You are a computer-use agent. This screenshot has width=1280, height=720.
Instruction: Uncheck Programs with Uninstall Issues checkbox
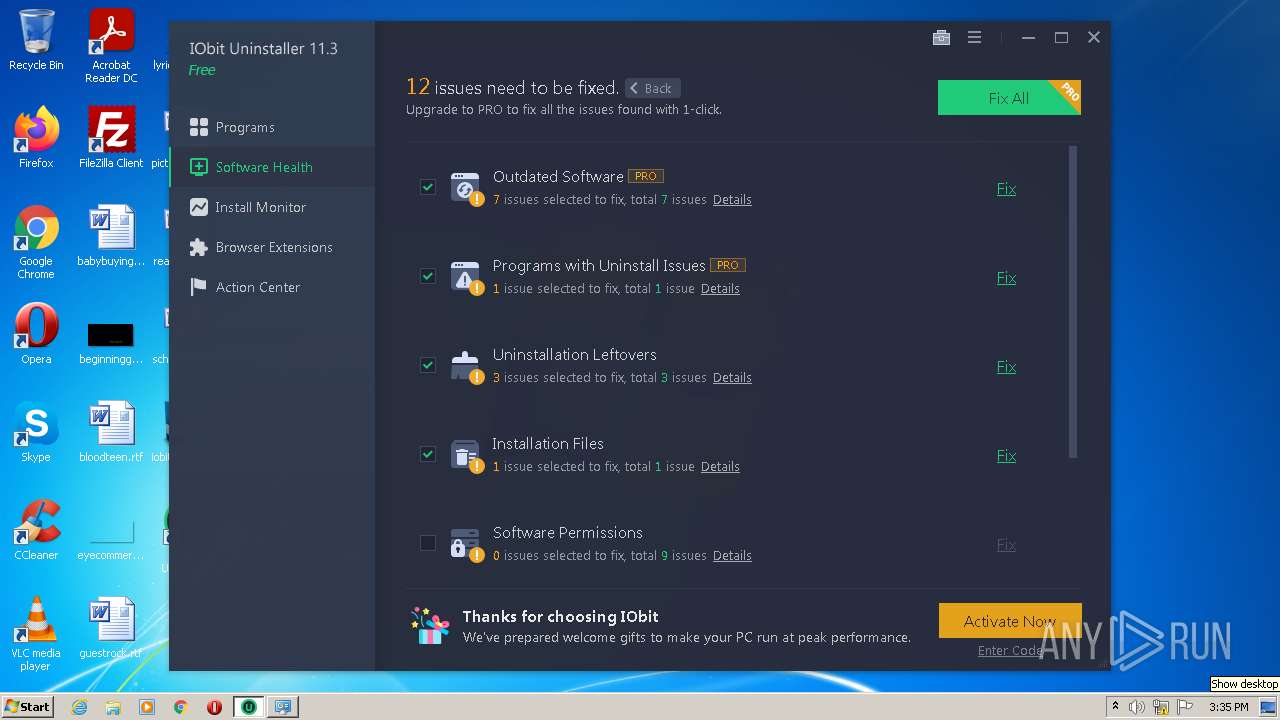(x=428, y=276)
